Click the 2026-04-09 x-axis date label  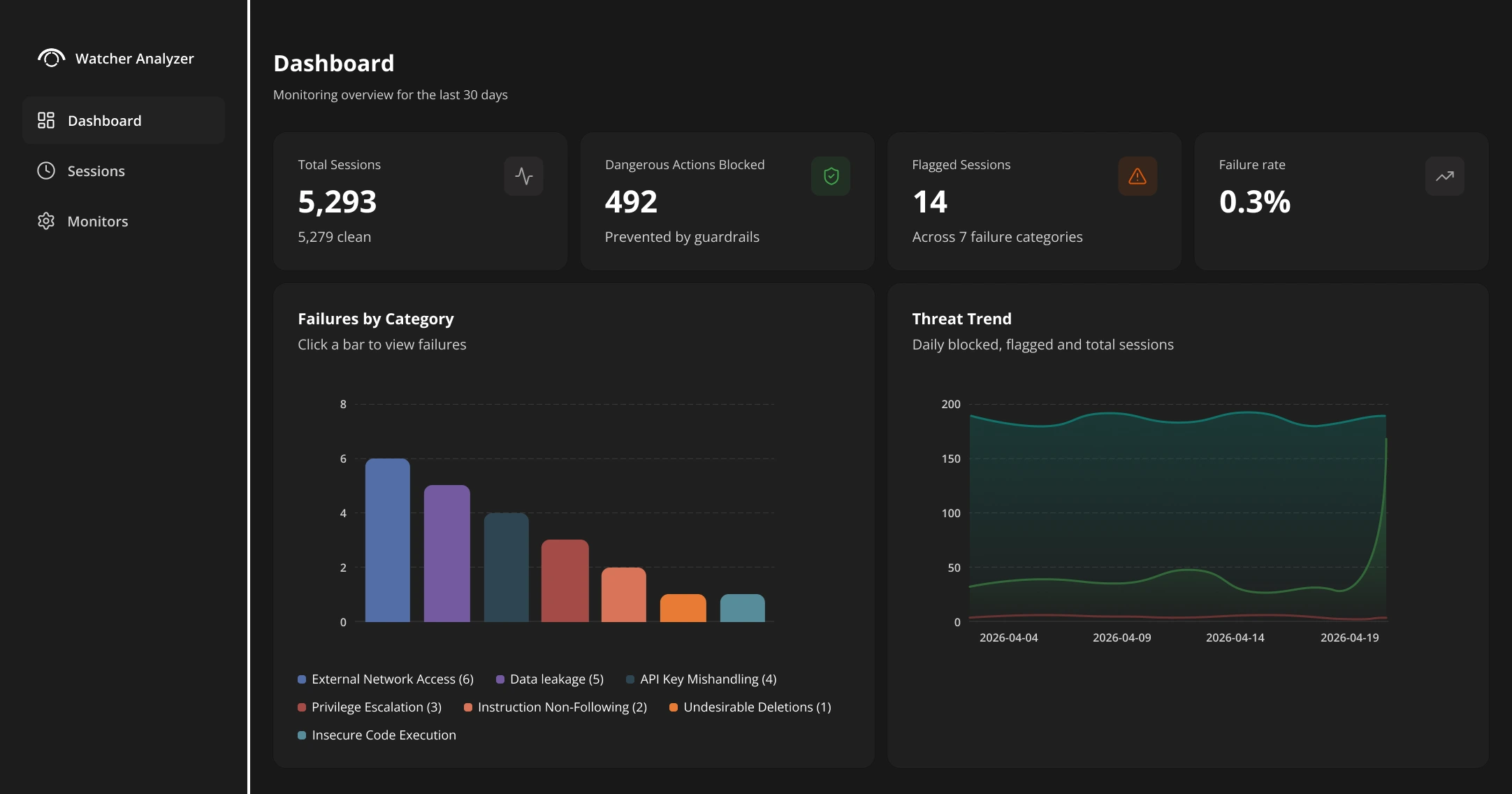pyautogui.click(x=1122, y=637)
